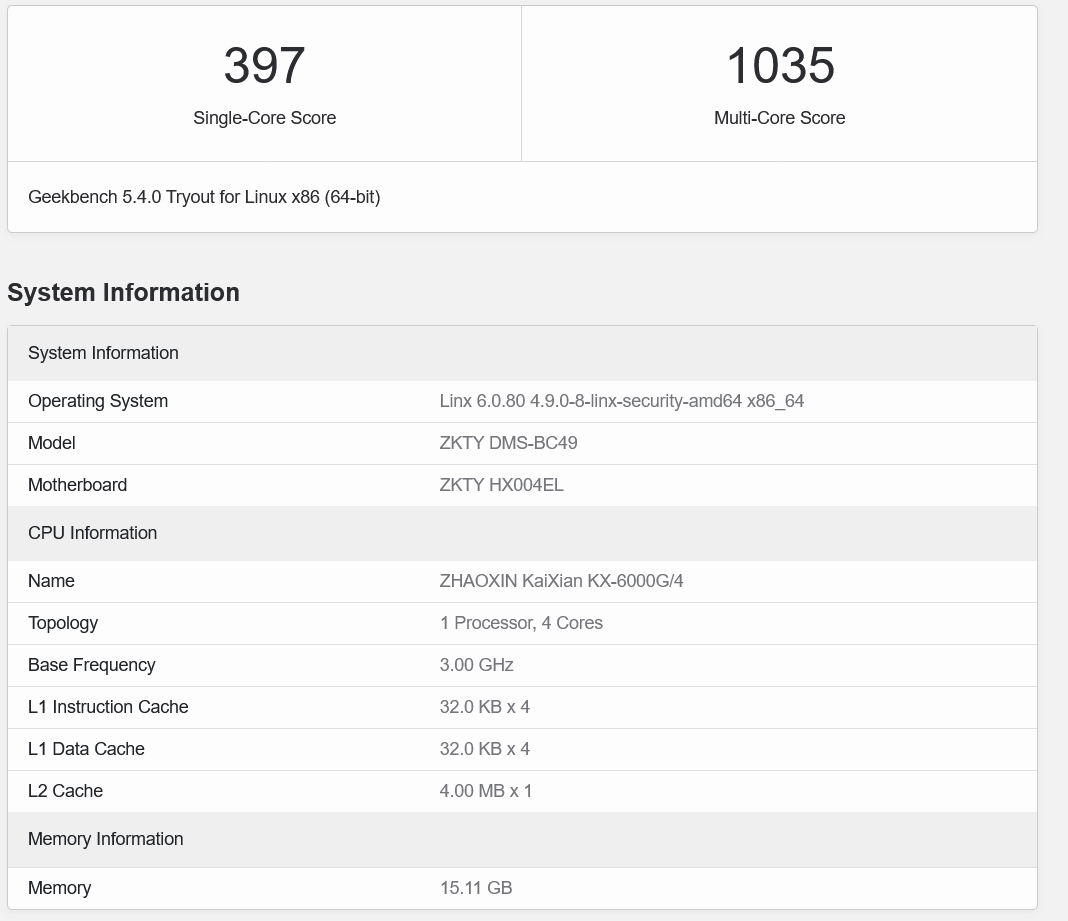Click the ZHAOXIN KaiXian KX-6000G/4 CPU name

561,581
